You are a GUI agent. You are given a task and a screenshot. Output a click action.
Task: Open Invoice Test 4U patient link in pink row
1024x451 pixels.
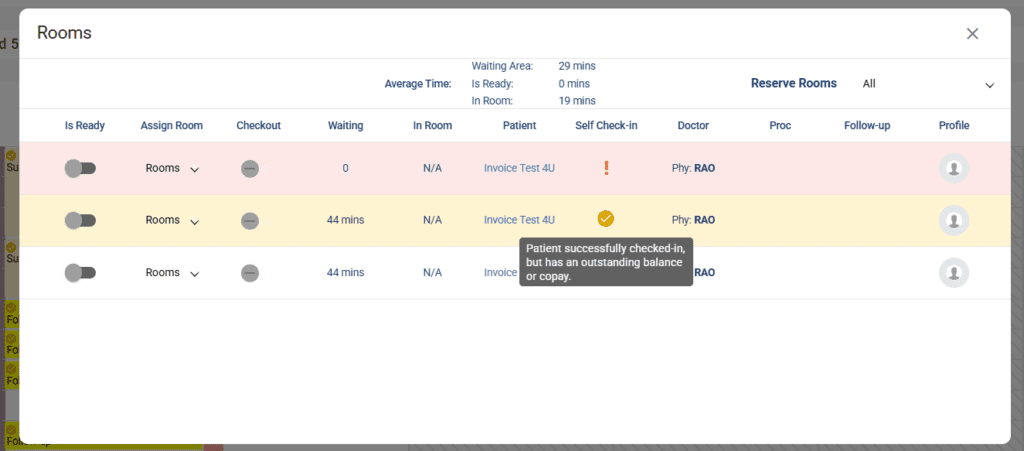coord(519,168)
